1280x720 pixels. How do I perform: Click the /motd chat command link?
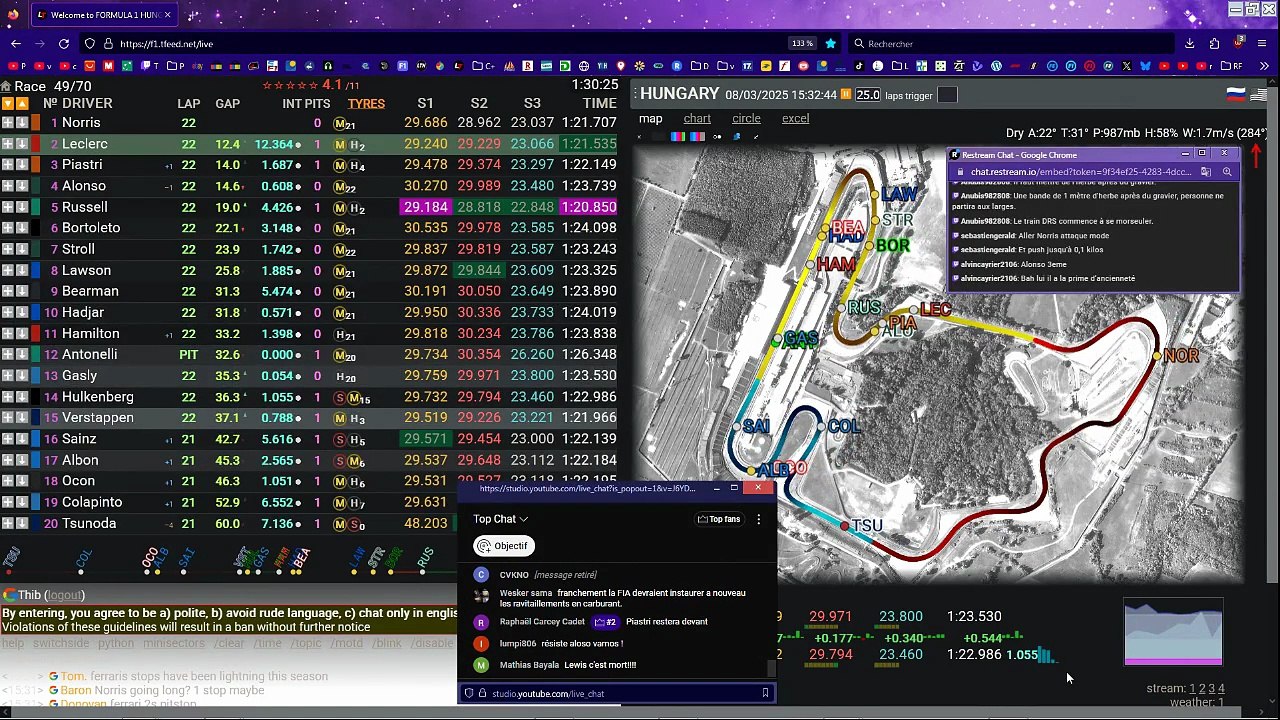coord(348,643)
